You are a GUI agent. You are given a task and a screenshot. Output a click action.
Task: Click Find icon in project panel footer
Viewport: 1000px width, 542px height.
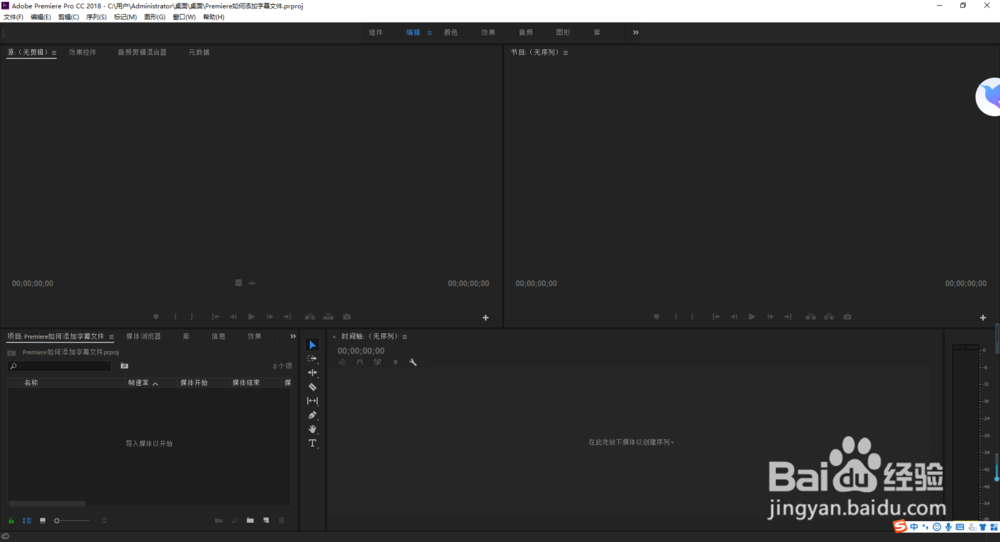[x=235, y=521]
